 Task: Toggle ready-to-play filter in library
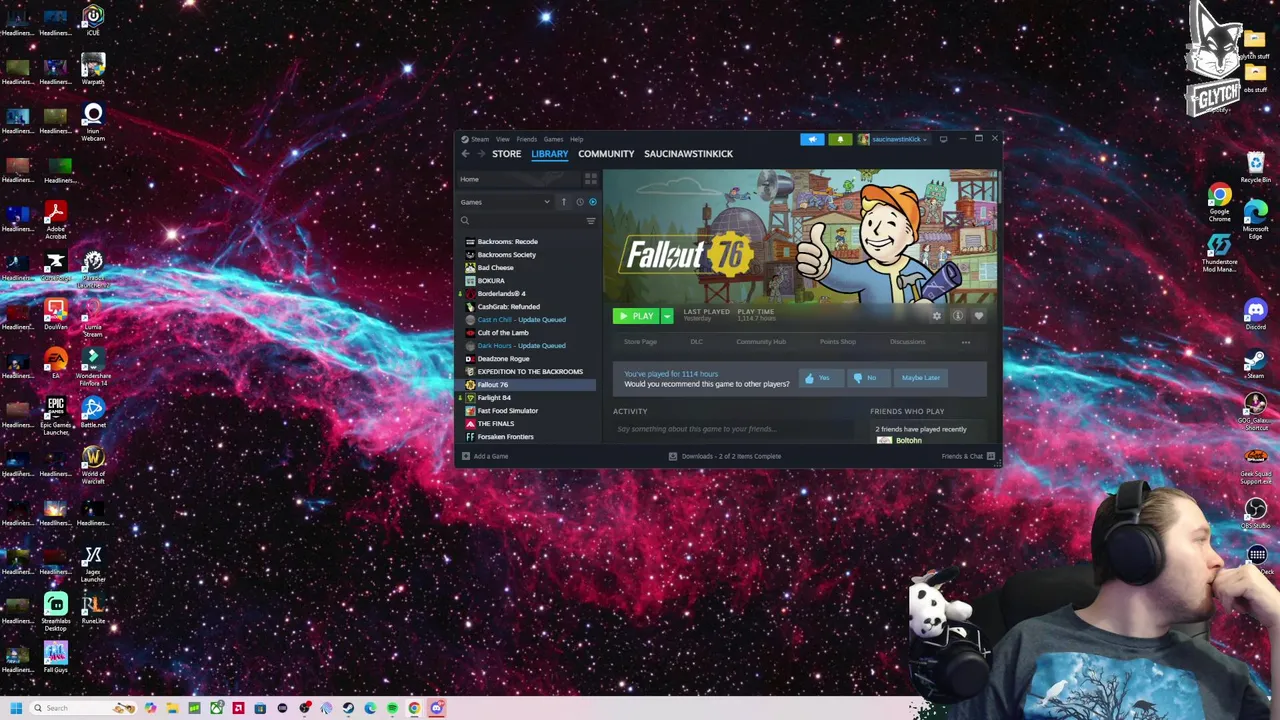pos(592,202)
